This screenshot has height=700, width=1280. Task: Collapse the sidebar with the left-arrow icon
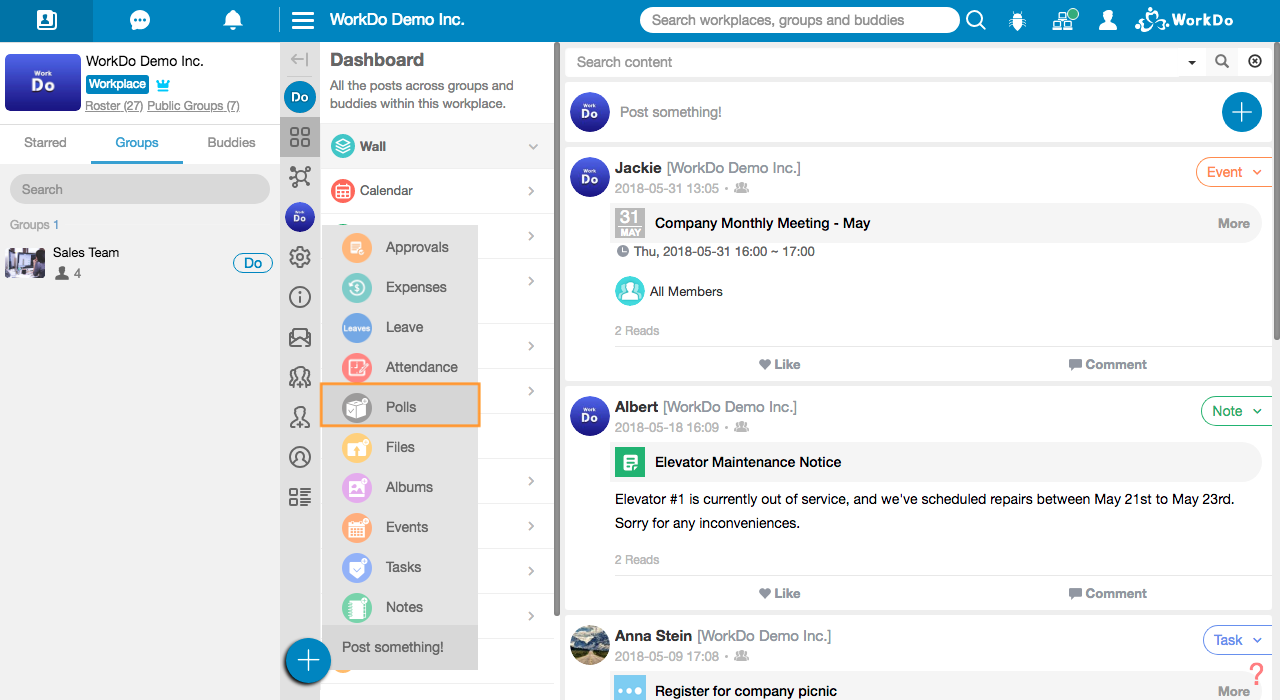(299, 59)
